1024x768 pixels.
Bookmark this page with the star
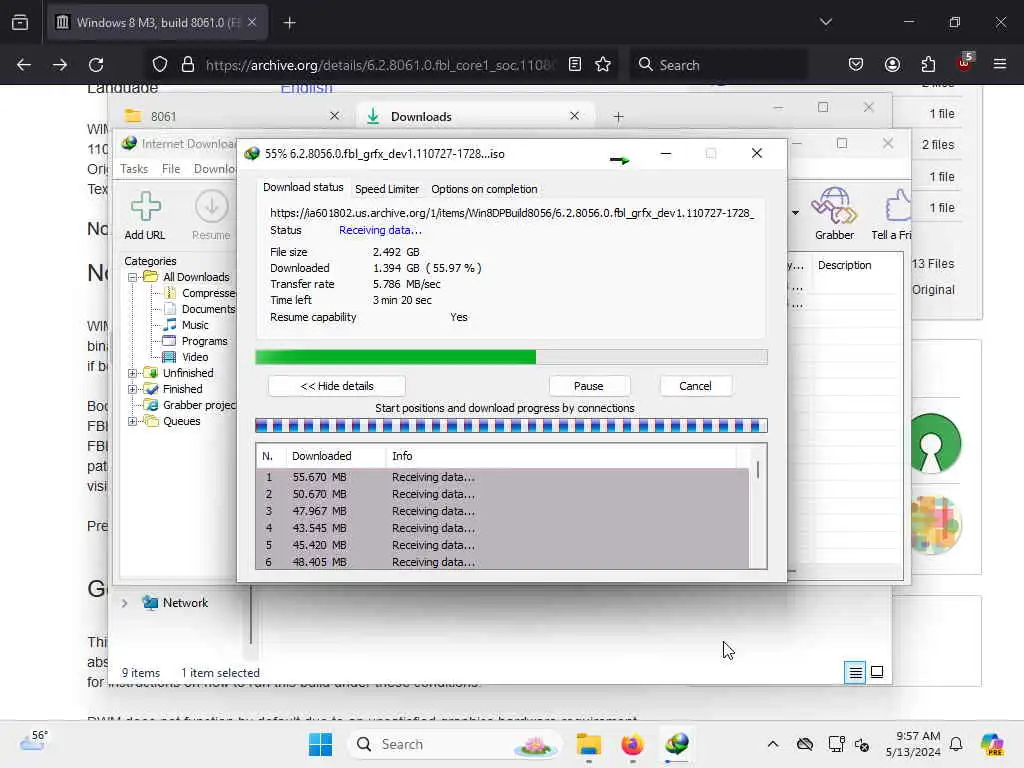point(603,64)
